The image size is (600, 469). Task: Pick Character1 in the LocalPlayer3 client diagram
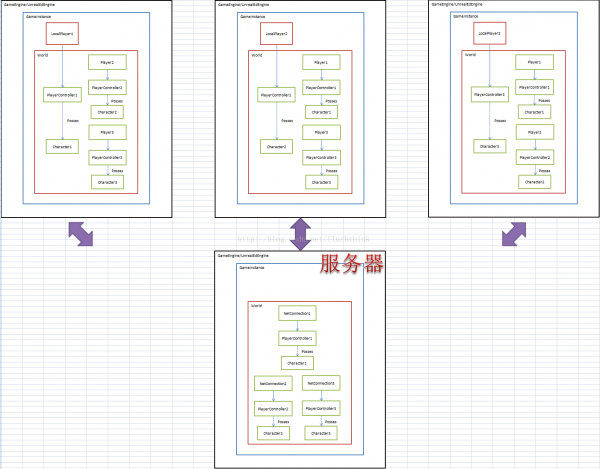pyautogui.click(x=535, y=112)
